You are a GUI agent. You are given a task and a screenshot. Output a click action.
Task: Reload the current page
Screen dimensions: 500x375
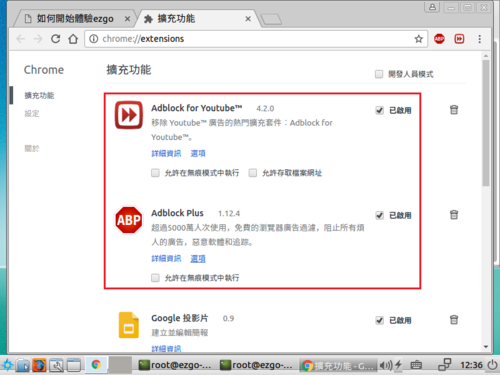(56, 39)
